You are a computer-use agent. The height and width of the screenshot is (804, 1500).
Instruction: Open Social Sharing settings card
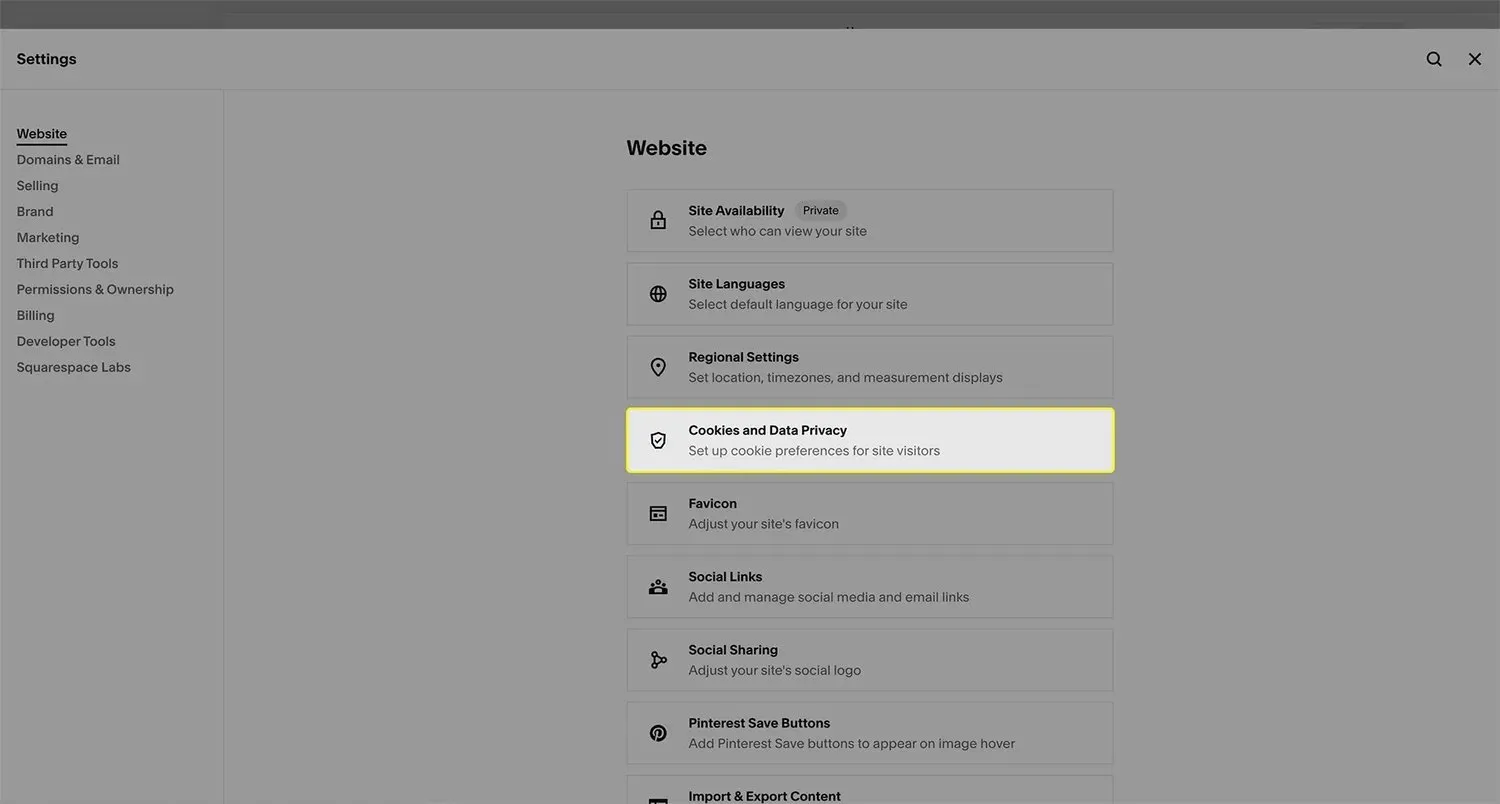870,660
